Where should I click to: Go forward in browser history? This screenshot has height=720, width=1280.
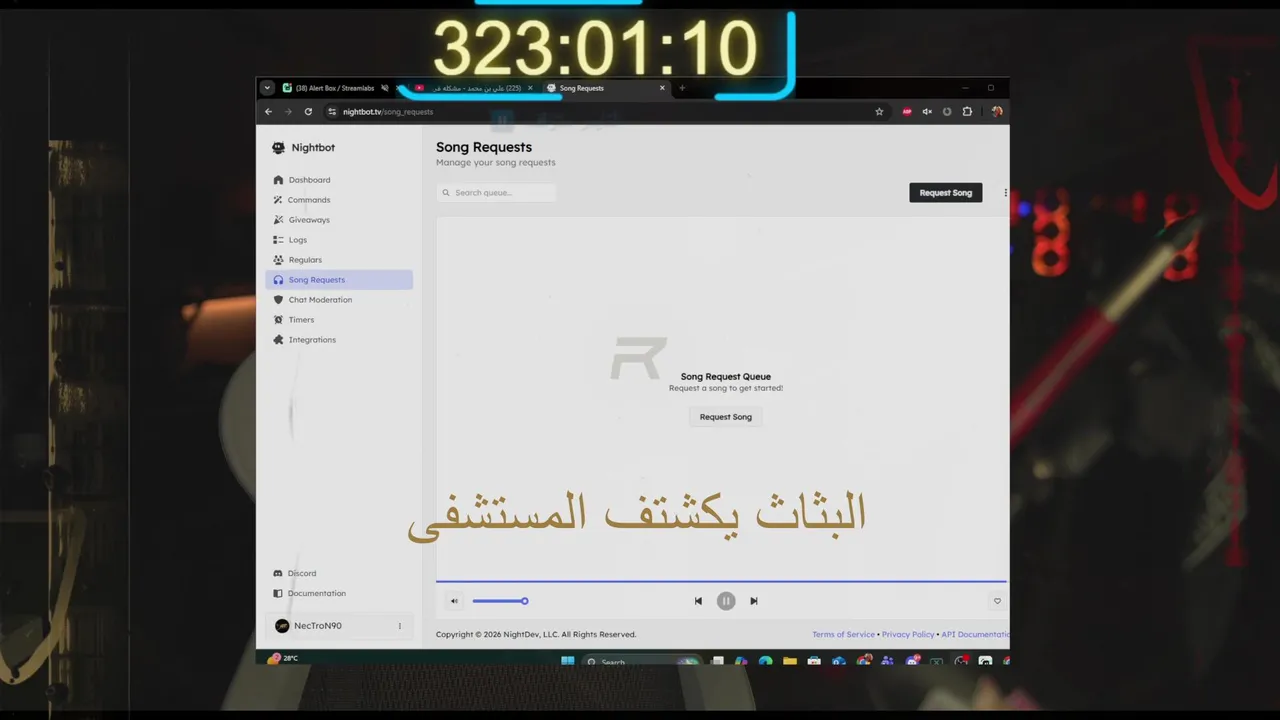[288, 112]
